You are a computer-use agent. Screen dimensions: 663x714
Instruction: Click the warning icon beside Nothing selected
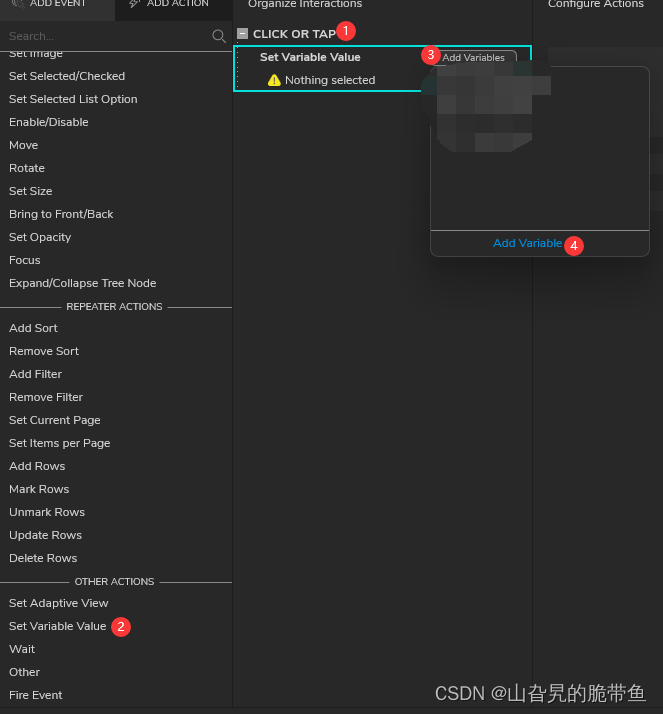[x=274, y=80]
